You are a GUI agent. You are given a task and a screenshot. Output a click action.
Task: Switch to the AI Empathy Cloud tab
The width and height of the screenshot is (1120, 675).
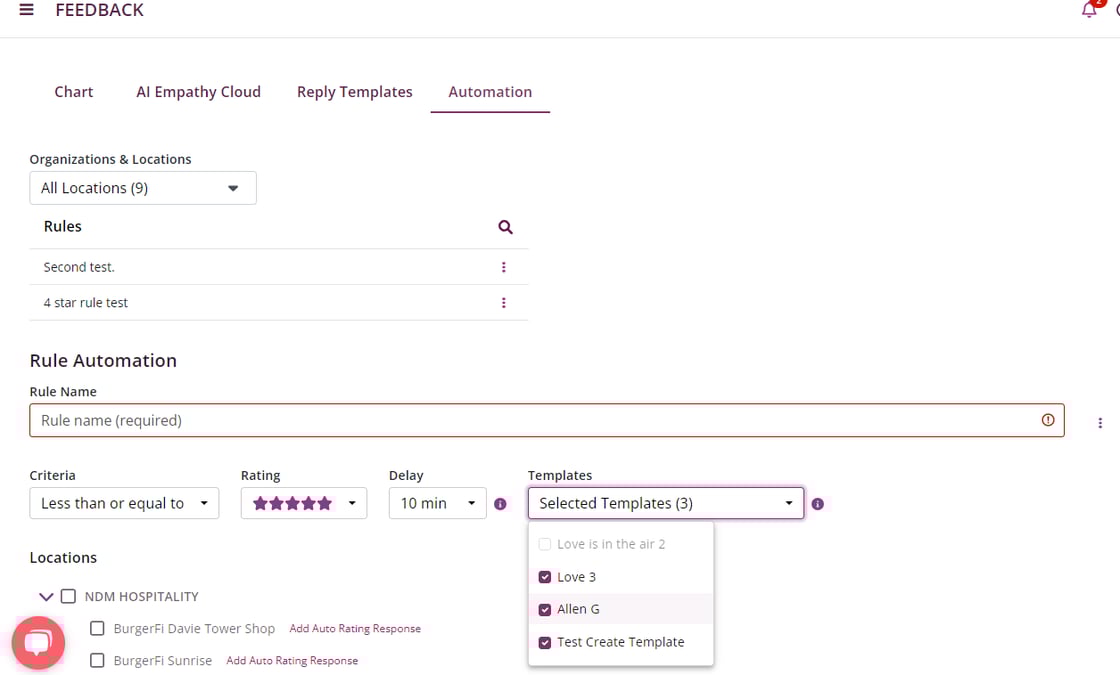198,92
